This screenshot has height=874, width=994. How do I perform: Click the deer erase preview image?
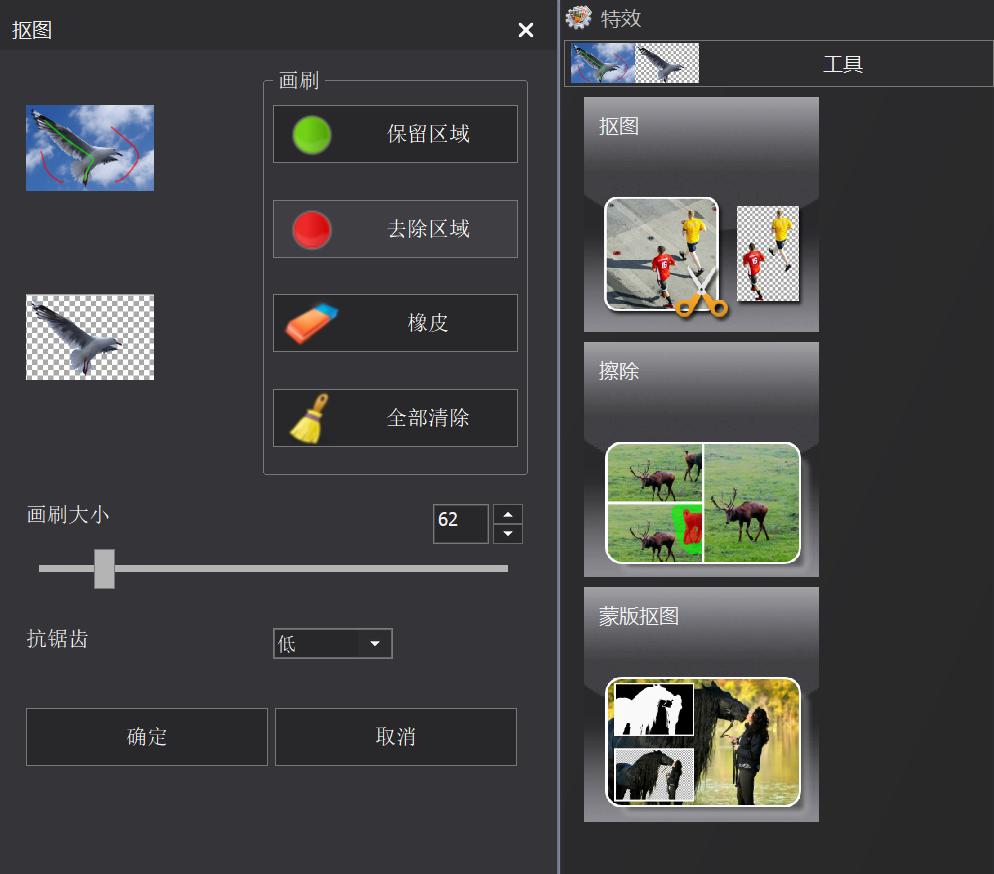703,503
